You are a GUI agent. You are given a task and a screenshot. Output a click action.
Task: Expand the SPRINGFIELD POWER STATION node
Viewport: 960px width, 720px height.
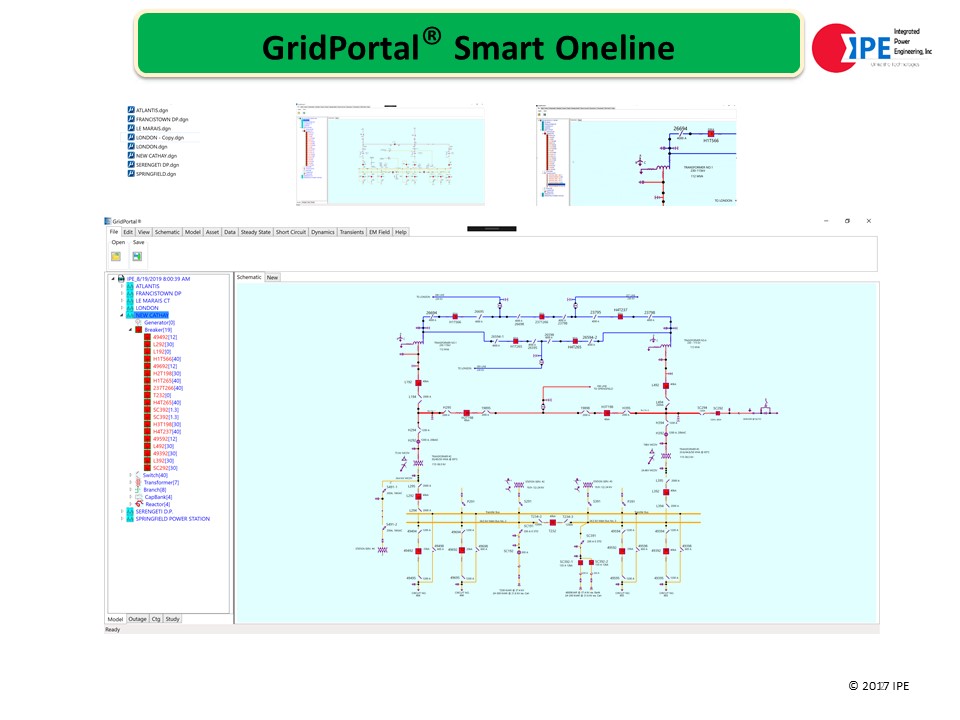coord(122,519)
